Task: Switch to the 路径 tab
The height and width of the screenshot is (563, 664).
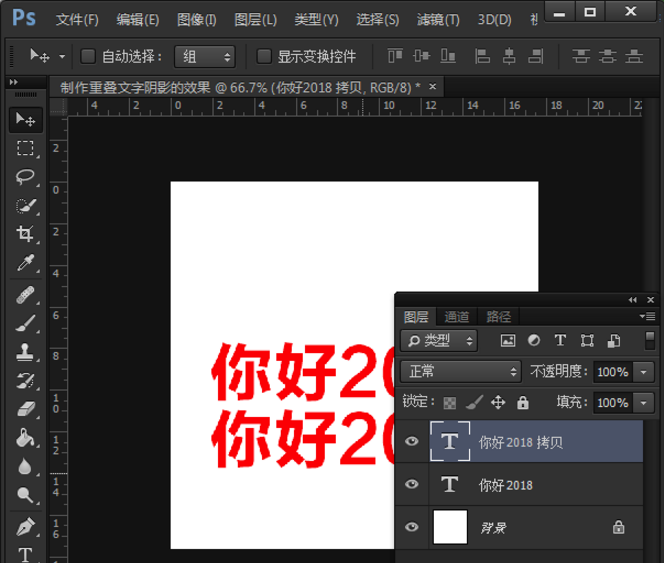Action: (x=498, y=317)
